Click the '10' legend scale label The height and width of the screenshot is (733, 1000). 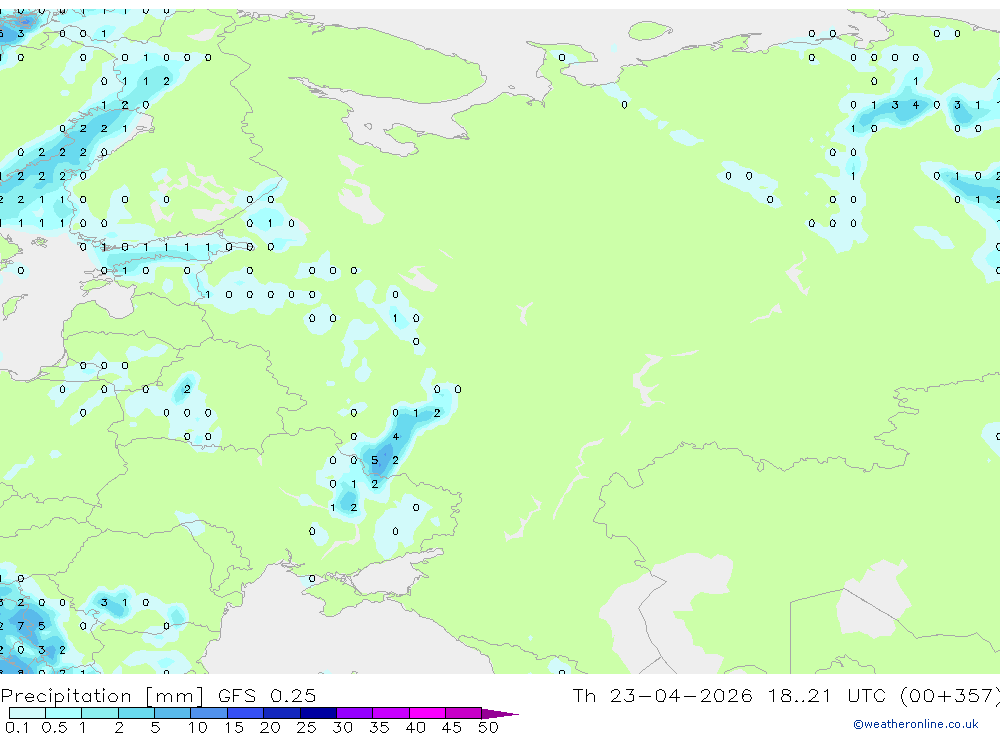[x=198, y=727]
